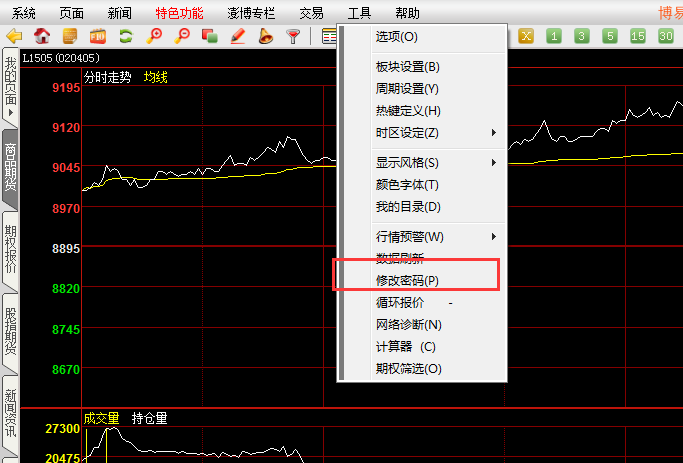Select the 30-minute period button
Image resolution: width=683 pixels, height=463 pixels.
(666, 36)
